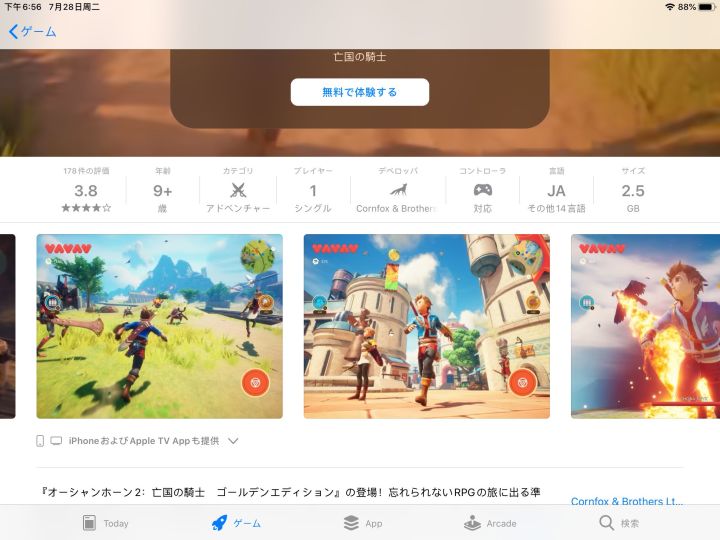Screen dimensions: 720x540
Task: Switch to the Today tab
Action: click(106, 523)
